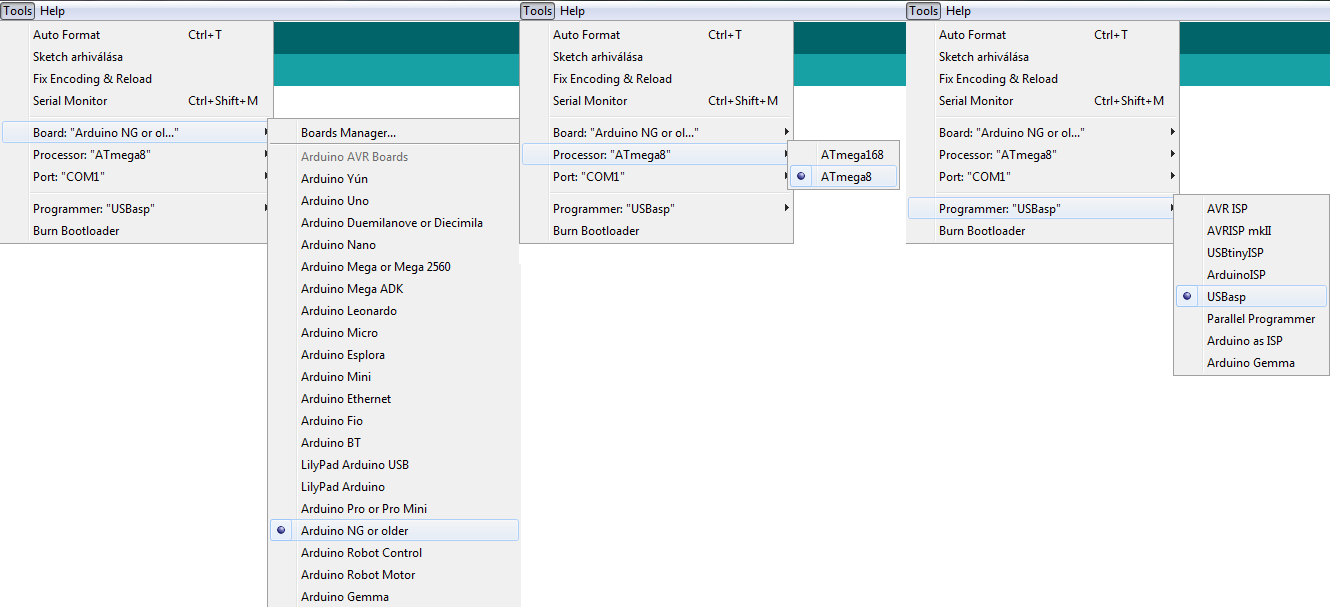Pick Arduino Gemma in programmer submenu
Image resolution: width=1332 pixels, height=607 pixels.
pos(1251,363)
